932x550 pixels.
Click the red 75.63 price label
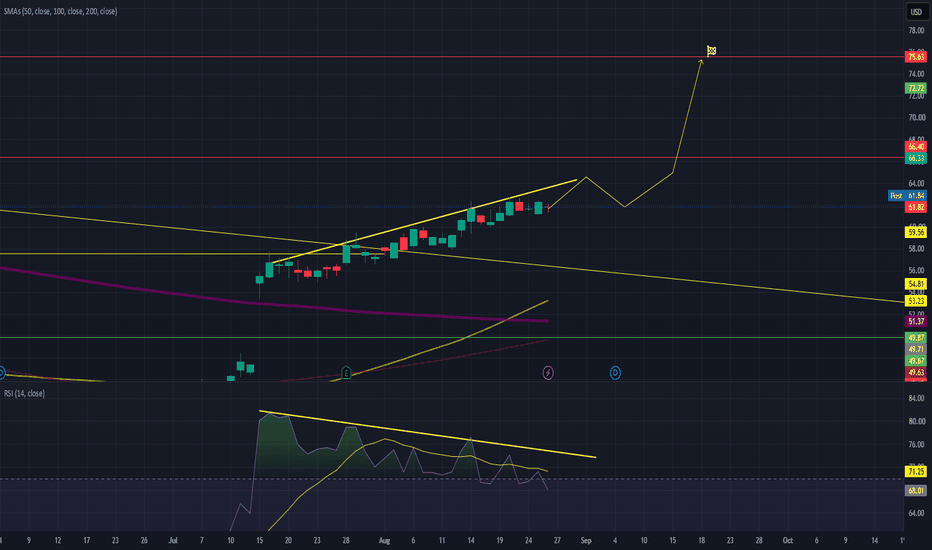915,57
